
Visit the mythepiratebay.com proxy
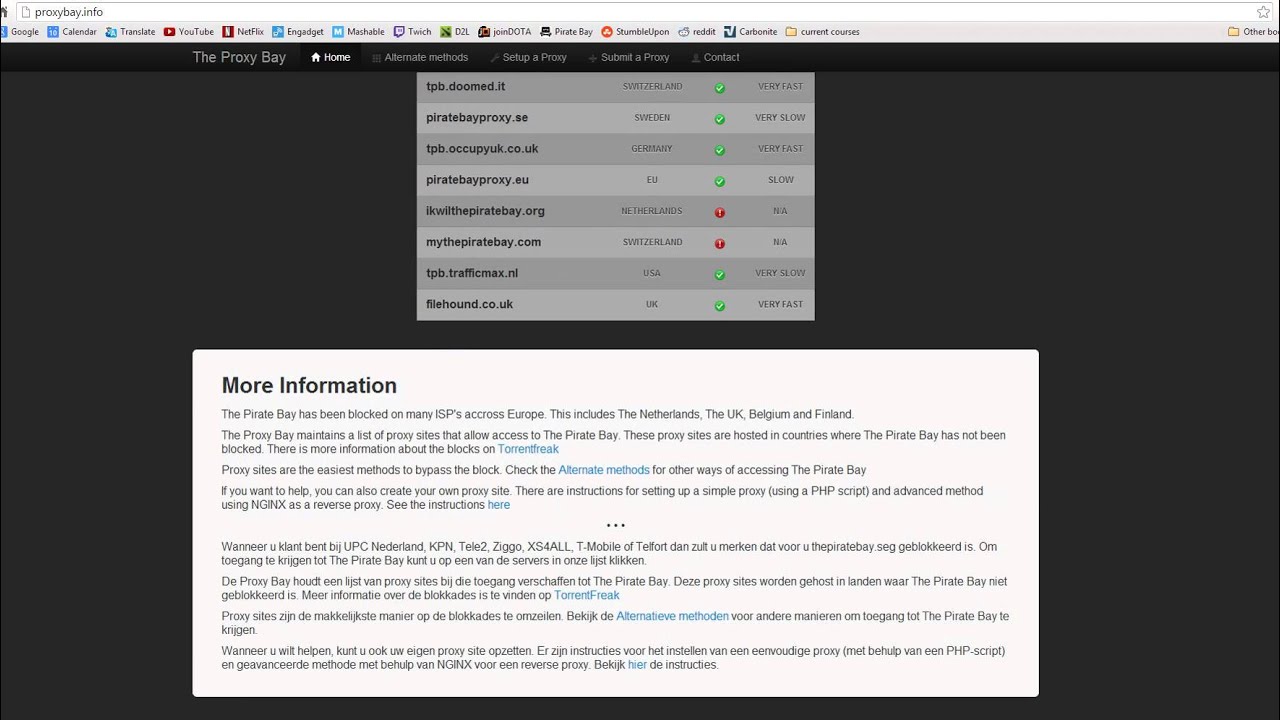point(483,241)
